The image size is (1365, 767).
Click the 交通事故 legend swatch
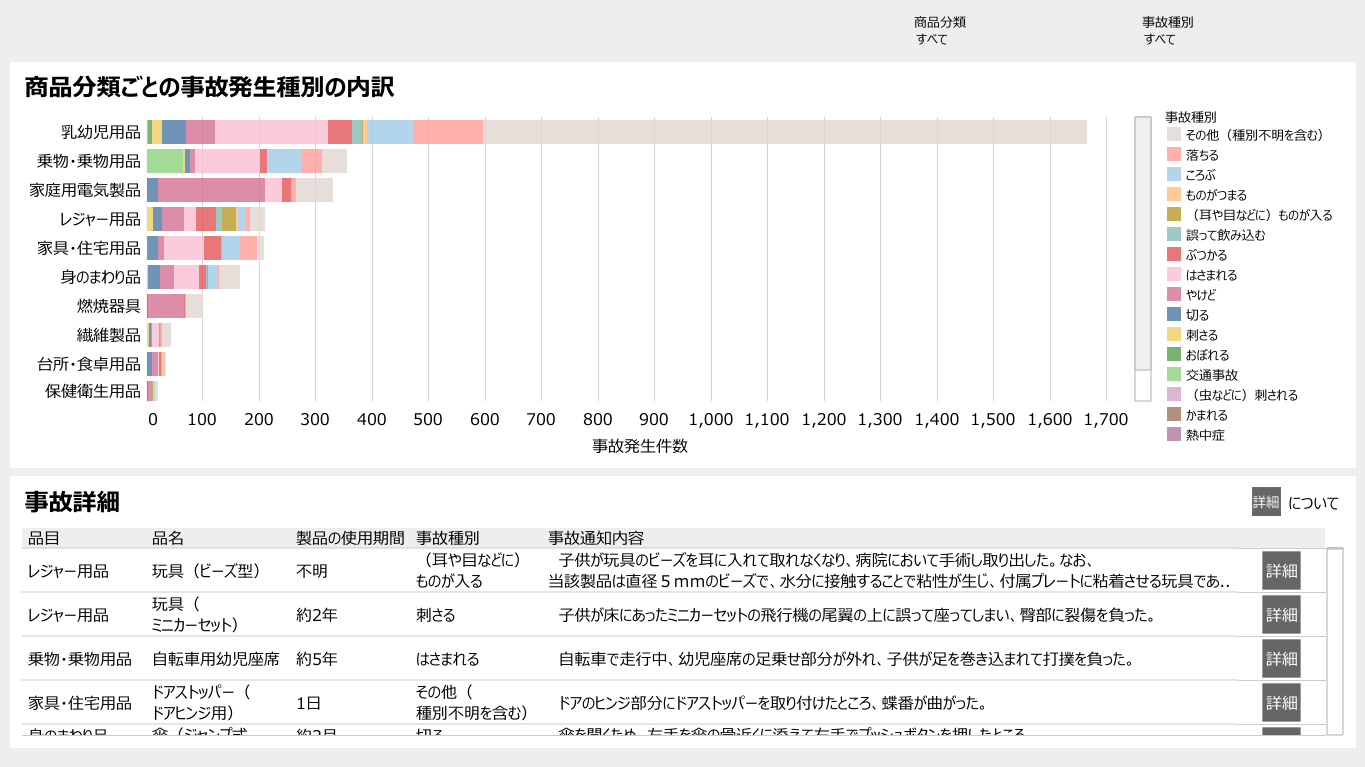1174,375
